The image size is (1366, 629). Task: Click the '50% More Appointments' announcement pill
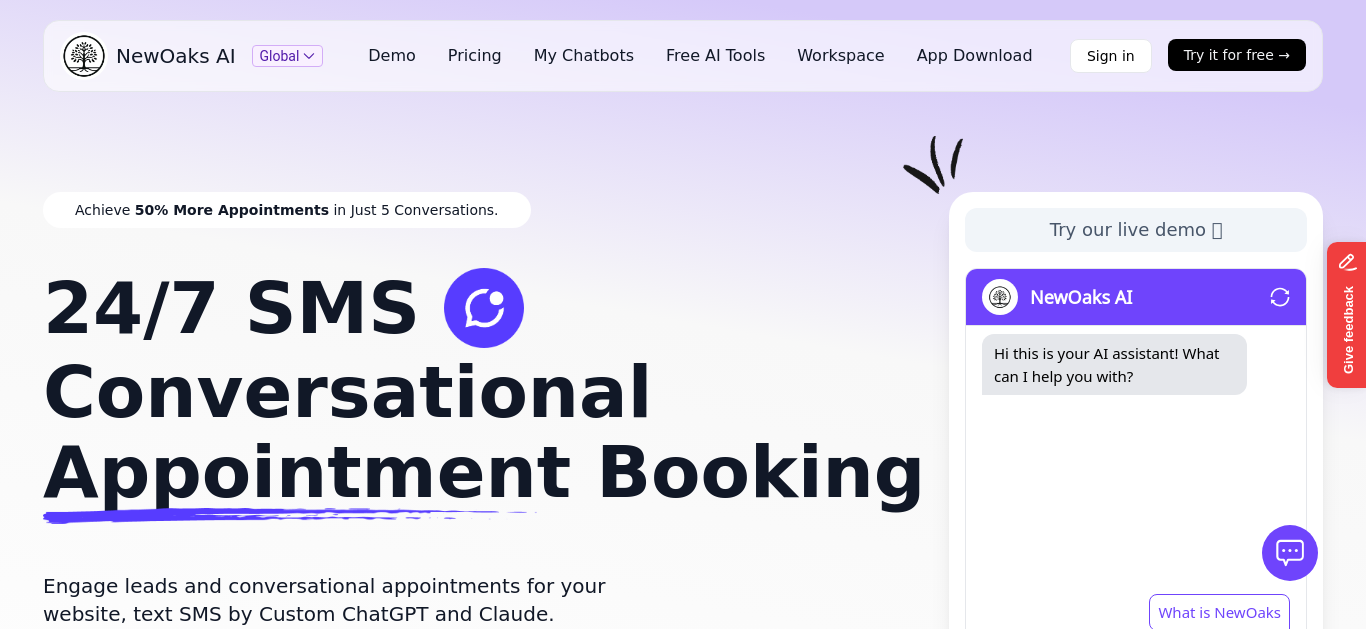tap(287, 210)
